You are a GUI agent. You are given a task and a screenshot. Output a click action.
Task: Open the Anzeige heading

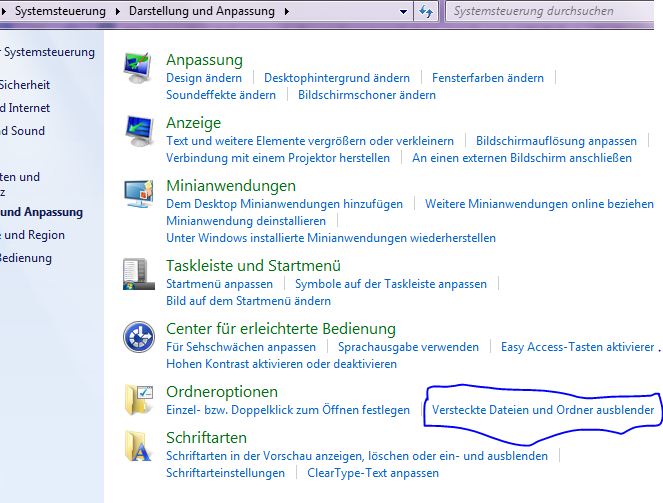point(193,123)
